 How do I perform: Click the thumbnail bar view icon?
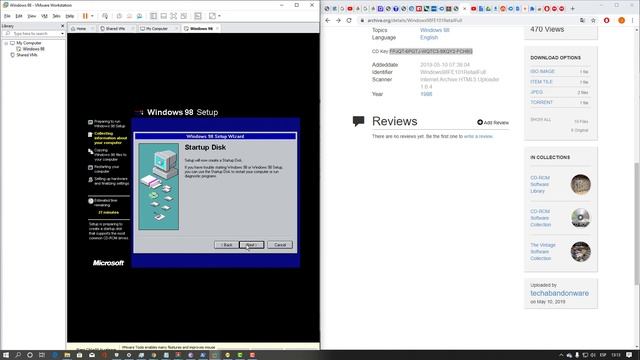[164, 16]
